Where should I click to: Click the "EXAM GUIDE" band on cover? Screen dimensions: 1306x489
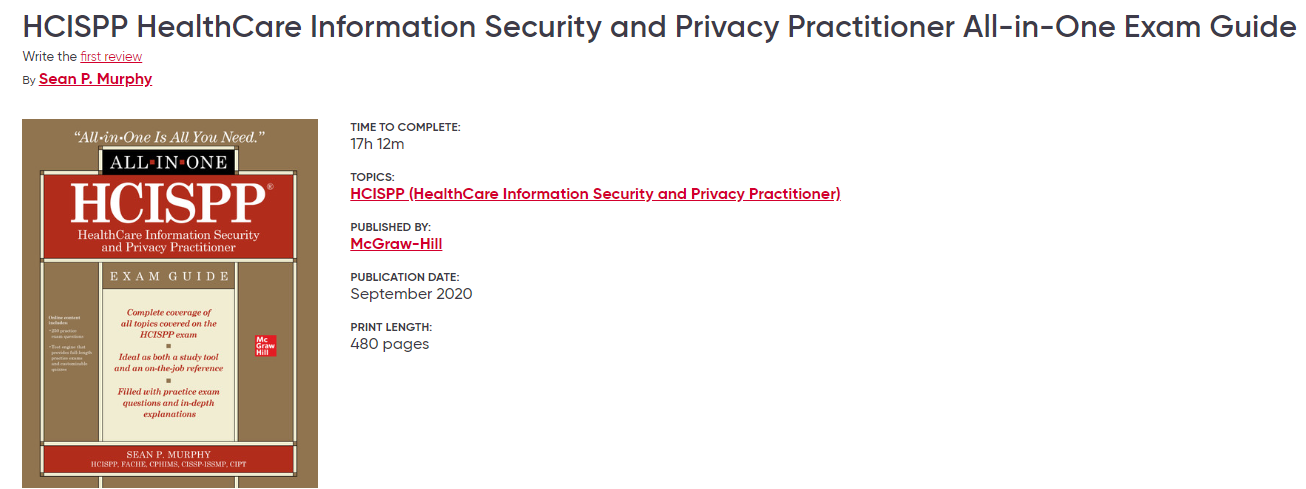(x=169, y=276)
